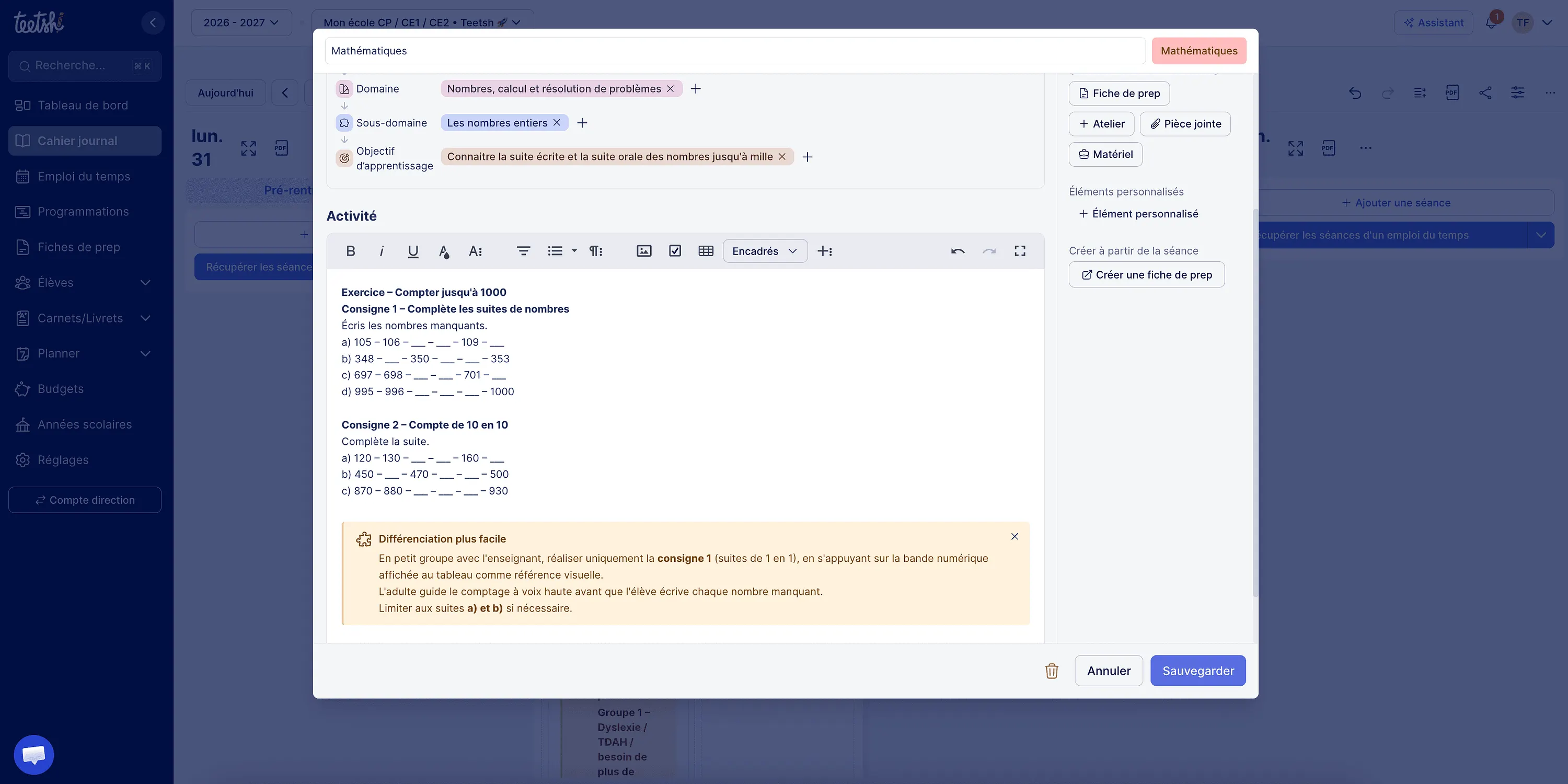This screenshot has height=784, width=1568.
Task: Open the user account menu chevron
Action: tap(1547, 22)
